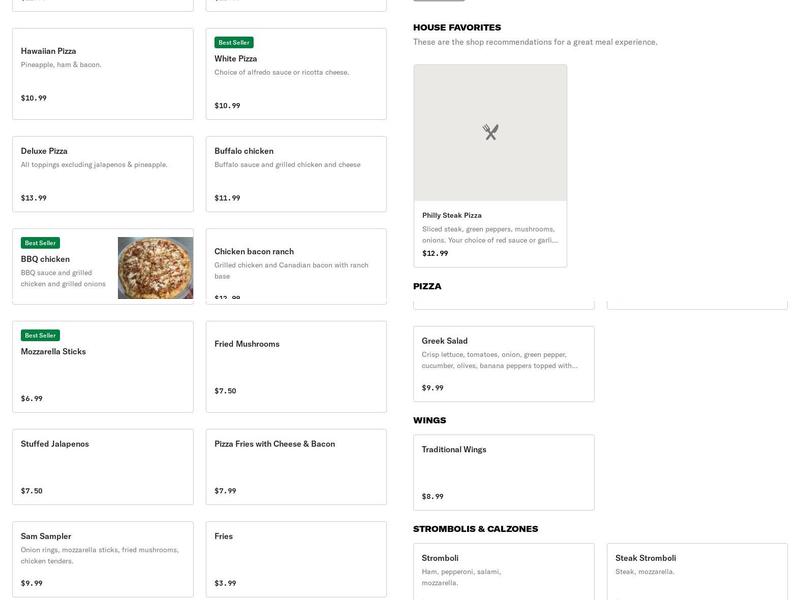The image size is (800, 600).
Task: Open the BBQ chicken pizza photo
Action: pyautogui.click(x=156, y=268)
